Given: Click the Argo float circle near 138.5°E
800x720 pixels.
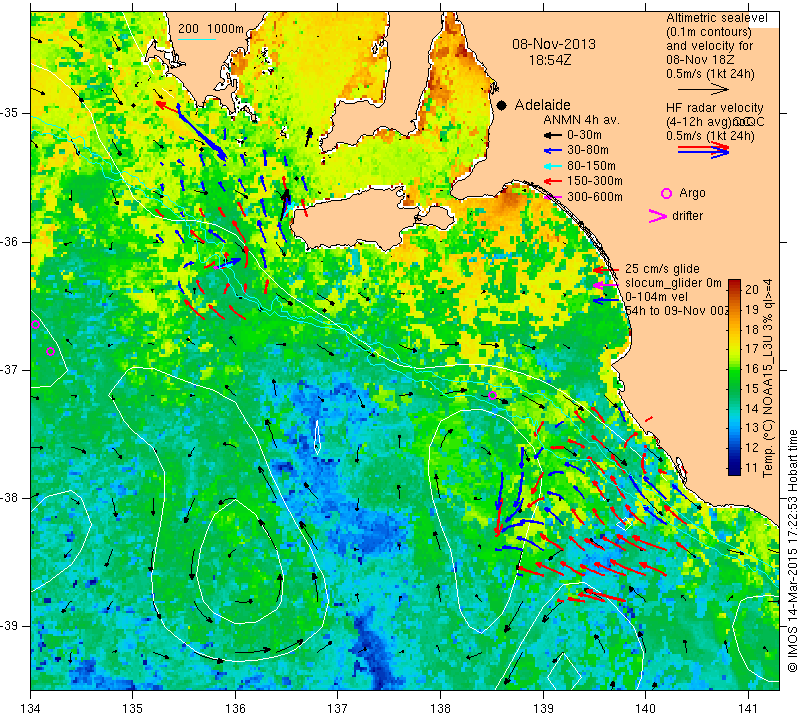Looking at the screenshot, I should click(x=492, y=395).
